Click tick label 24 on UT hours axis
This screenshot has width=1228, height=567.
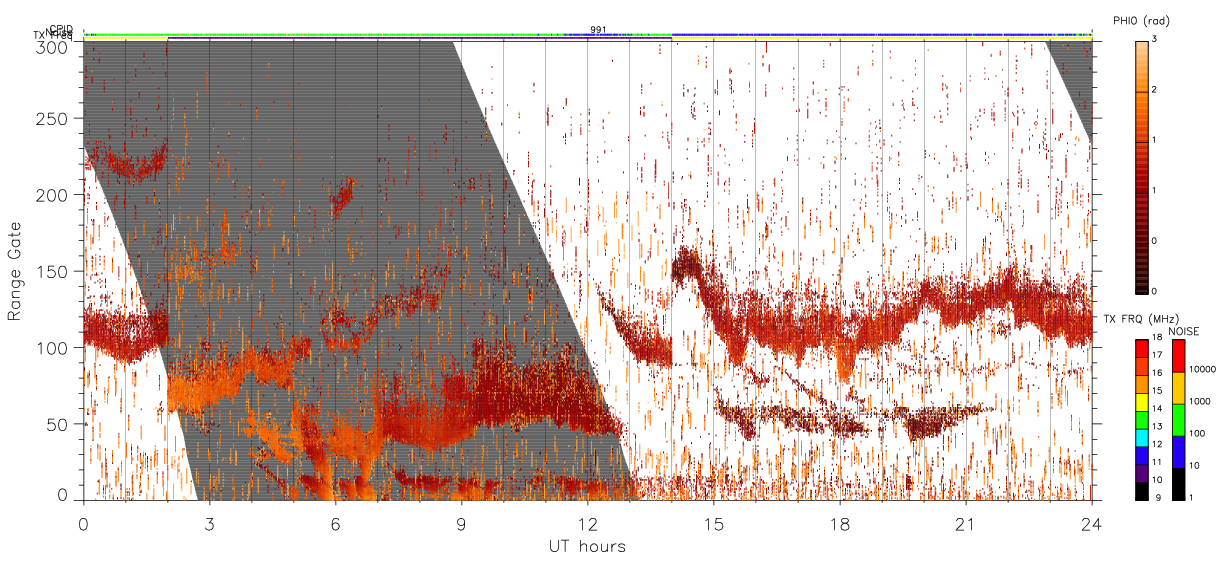pos(1091,524)
